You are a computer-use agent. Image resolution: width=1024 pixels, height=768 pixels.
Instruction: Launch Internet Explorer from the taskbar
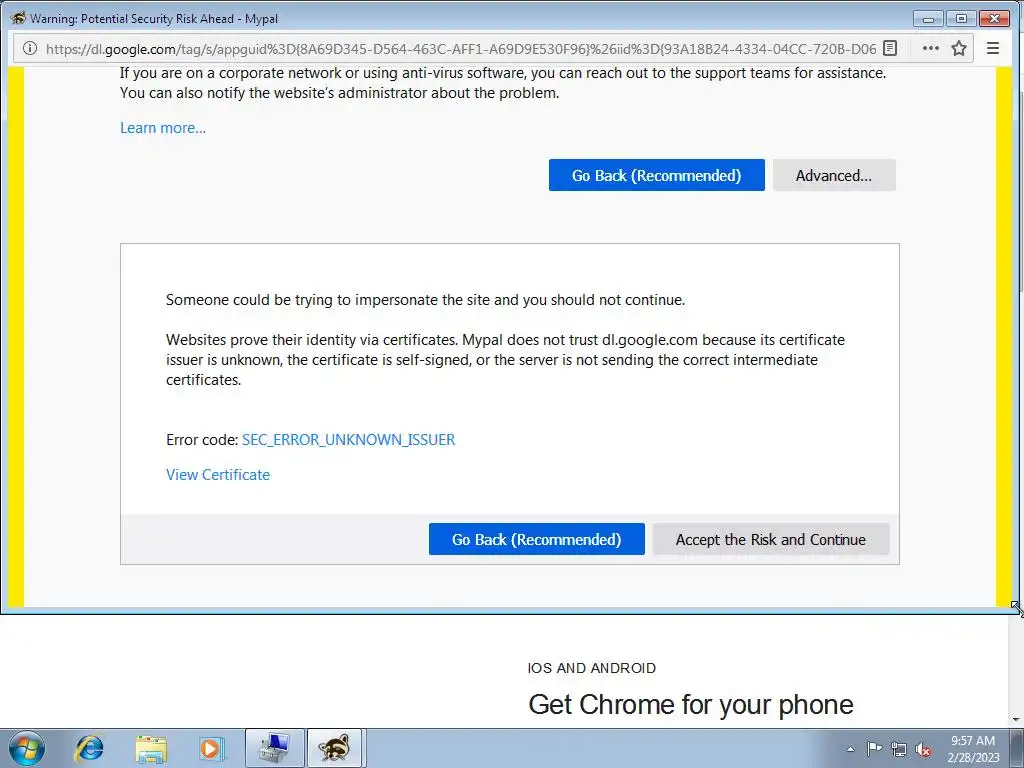coord(89,748)
